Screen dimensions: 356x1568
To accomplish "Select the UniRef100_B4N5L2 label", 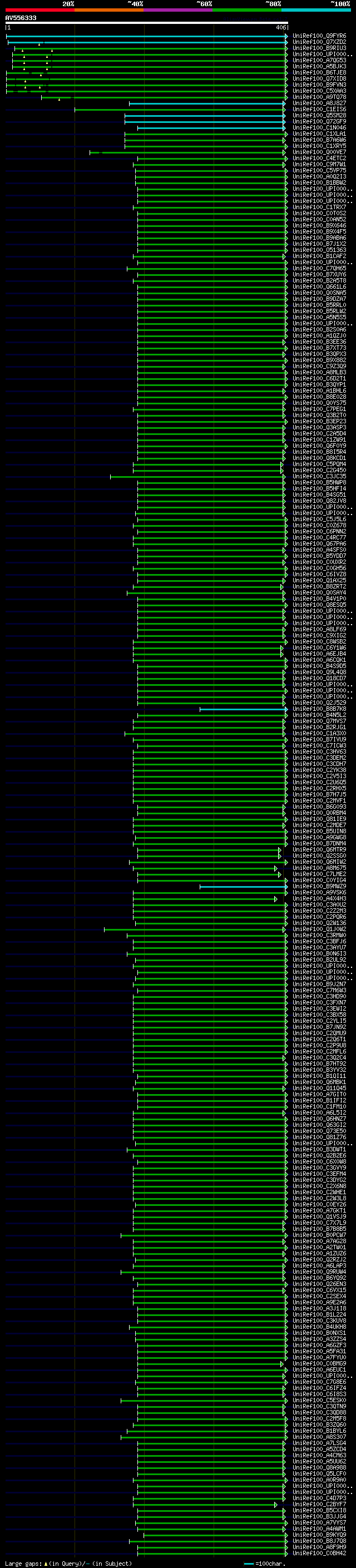I will coord(319,715).
